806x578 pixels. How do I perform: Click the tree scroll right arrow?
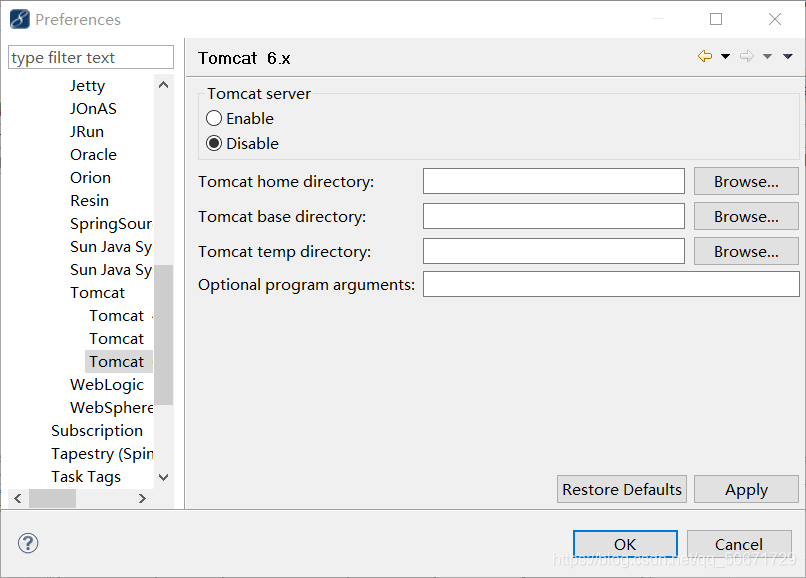click(142, 498)
